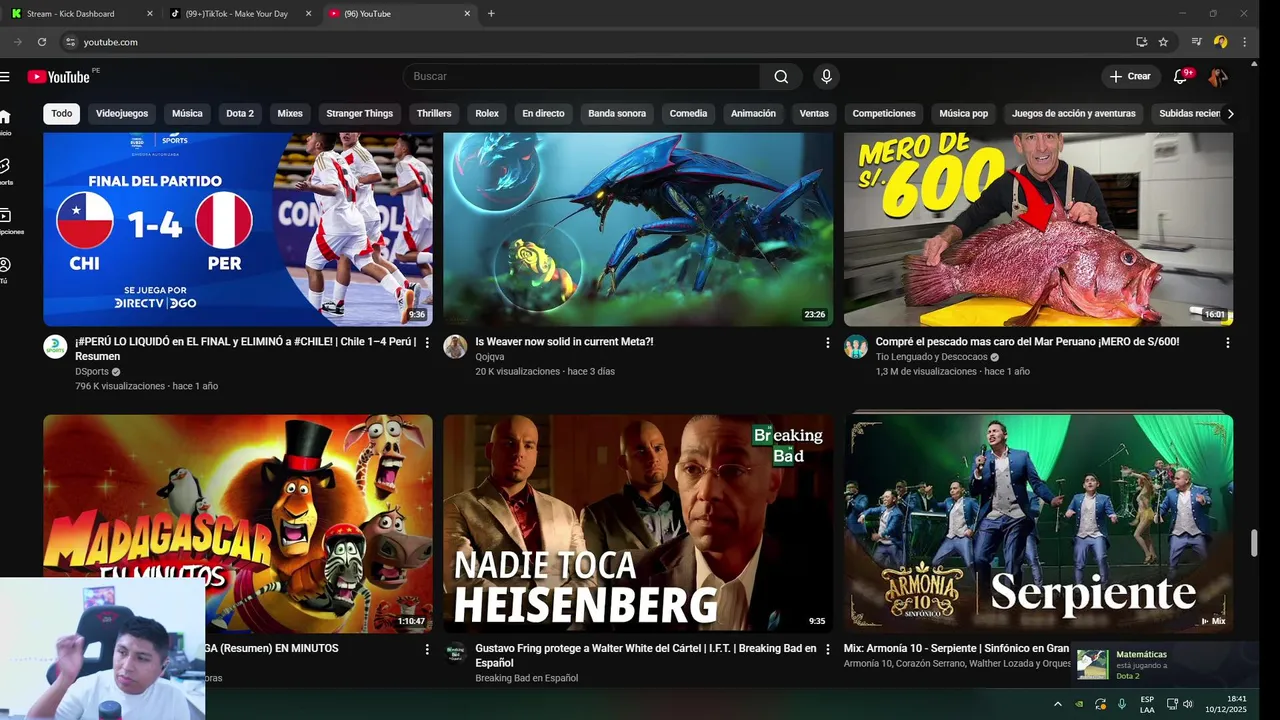The height and width of the screenshot is (720, 1280).
Task: Select the Banda sonora chip
Action: 617,114
